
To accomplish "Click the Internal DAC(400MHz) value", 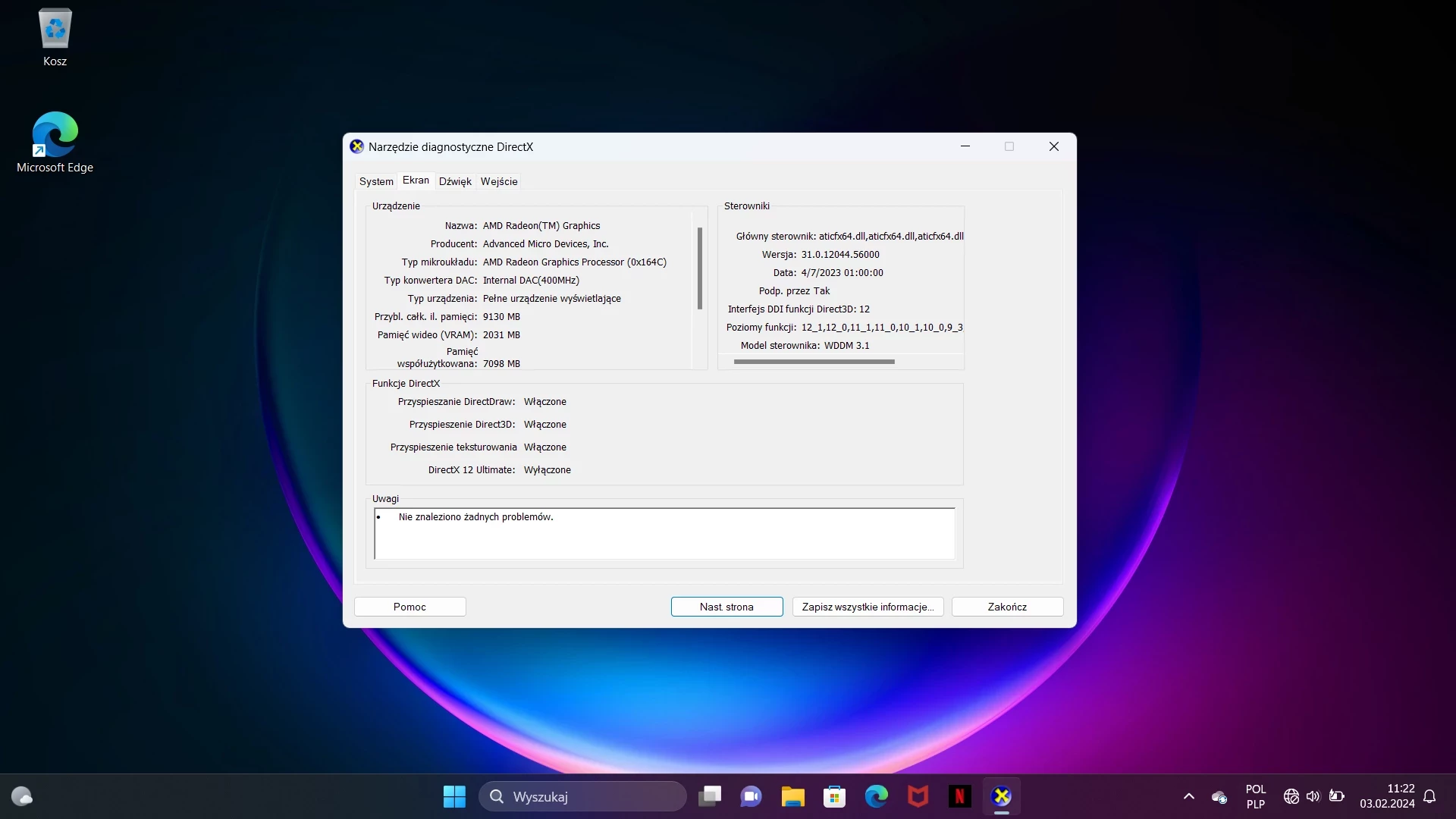I will pyautogui.click(x=531, y=281).
